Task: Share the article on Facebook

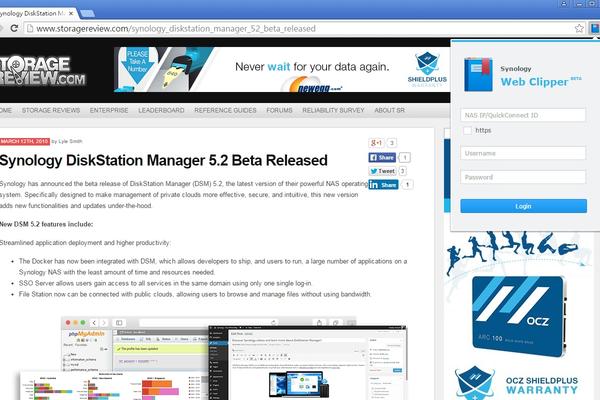Action: (382, 157)
